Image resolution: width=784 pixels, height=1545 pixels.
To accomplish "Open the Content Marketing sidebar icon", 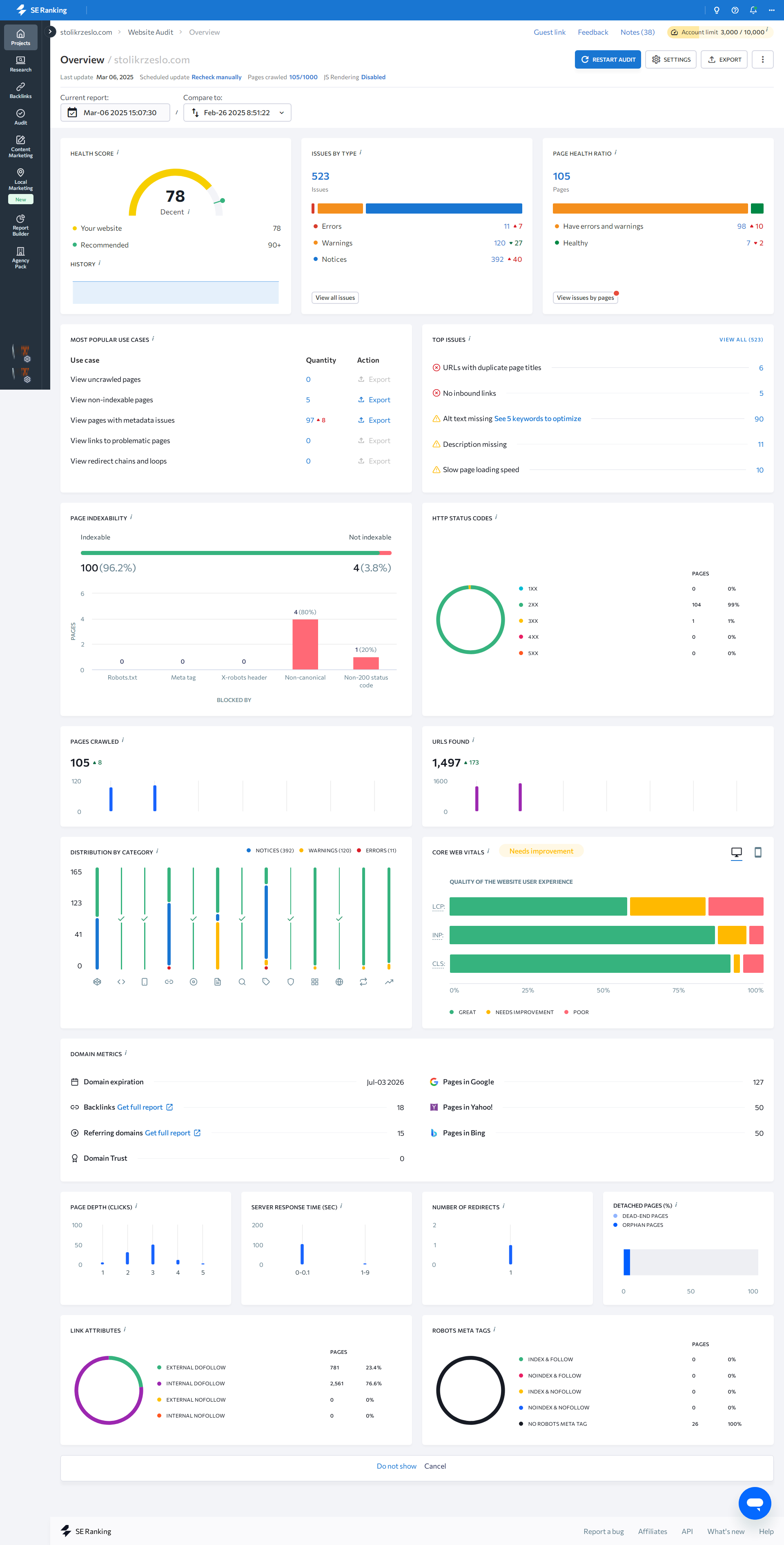I will [x=20, y=146].
